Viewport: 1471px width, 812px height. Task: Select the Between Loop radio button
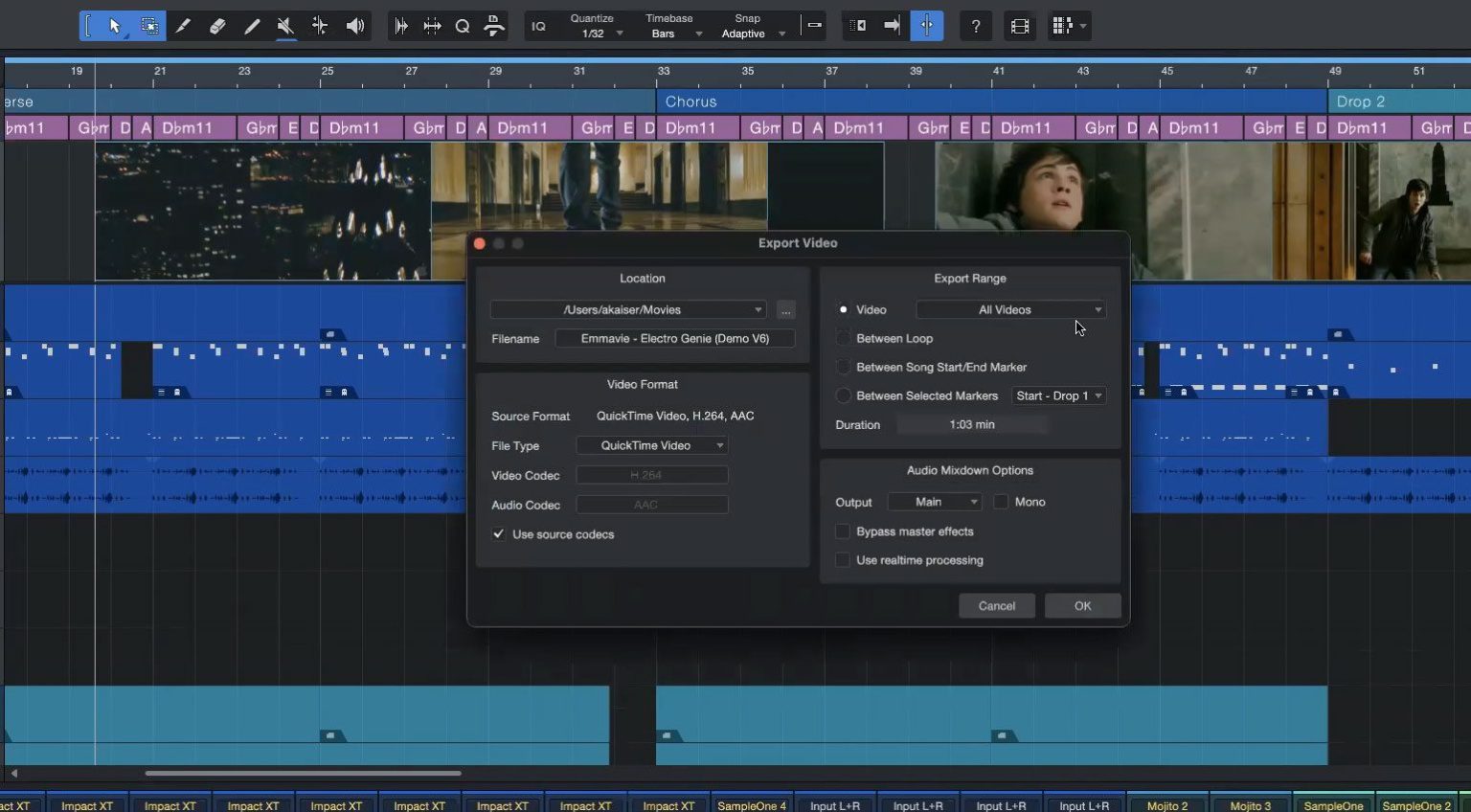click(x=843, y=337)
